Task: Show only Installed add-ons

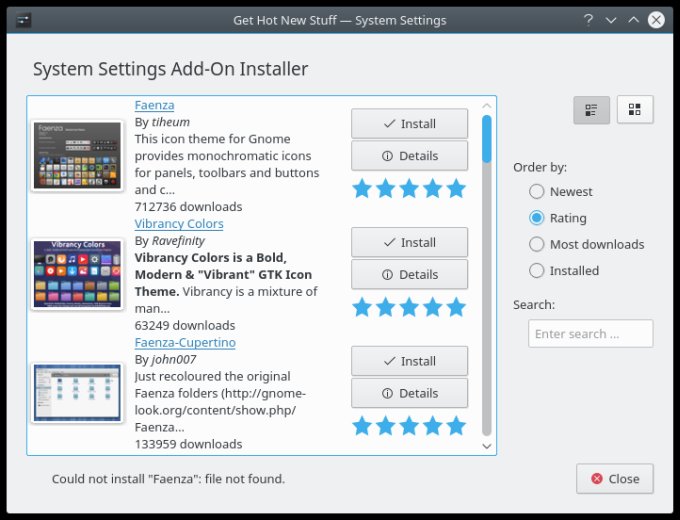Action: (x=537, y=270)
